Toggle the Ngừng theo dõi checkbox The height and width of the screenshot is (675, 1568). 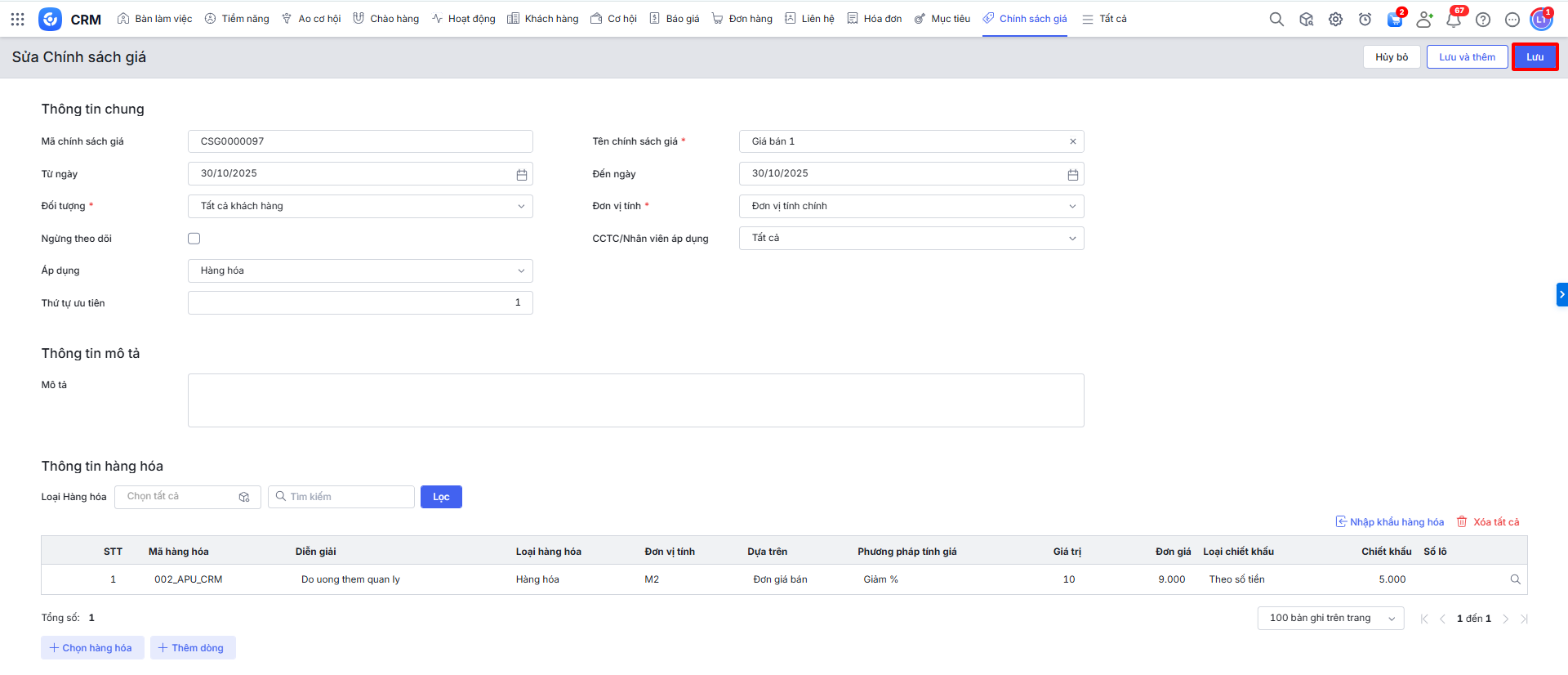pyautogui.click(x=194, y=239)
